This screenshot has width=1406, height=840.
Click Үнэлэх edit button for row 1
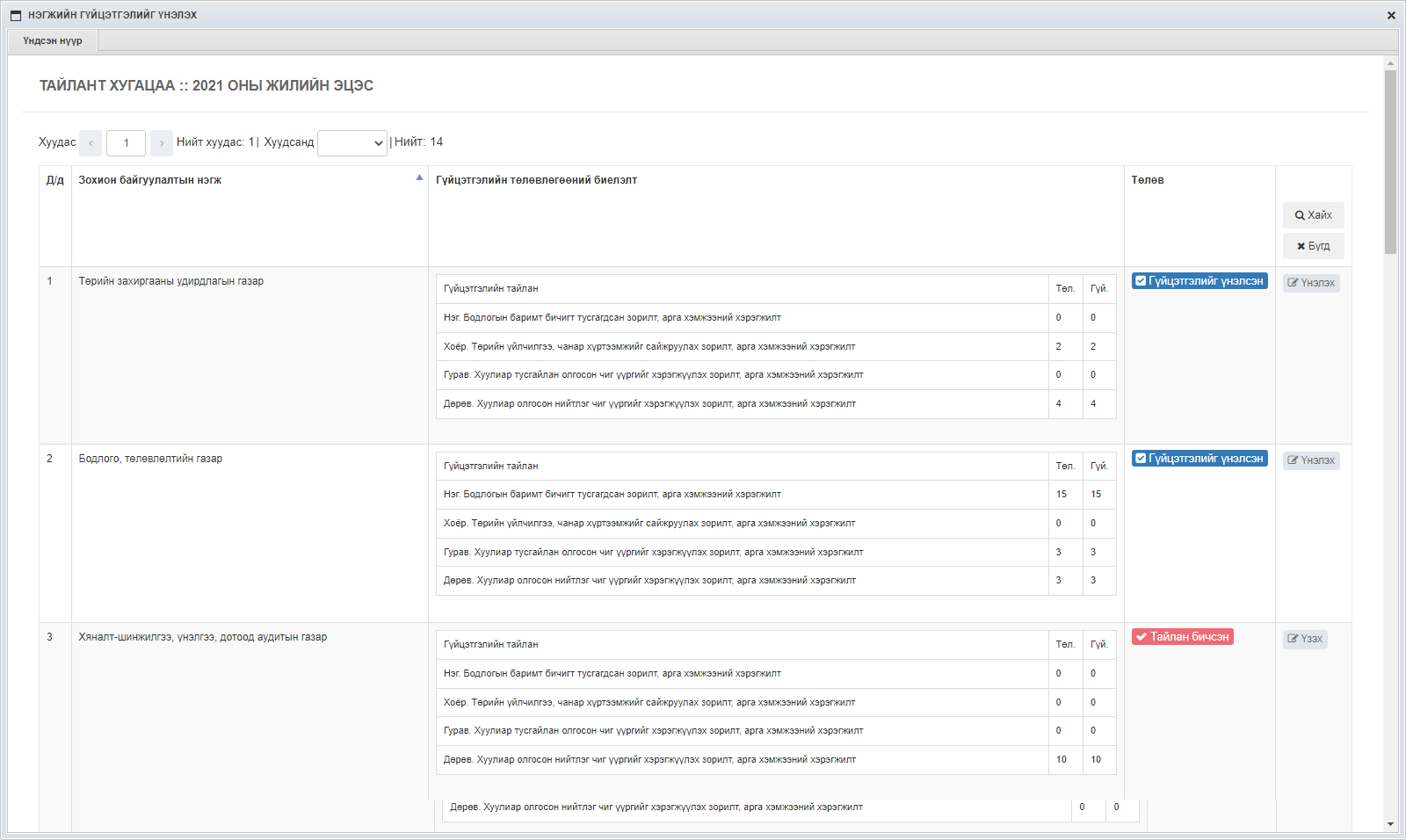tap(1310, 283)
